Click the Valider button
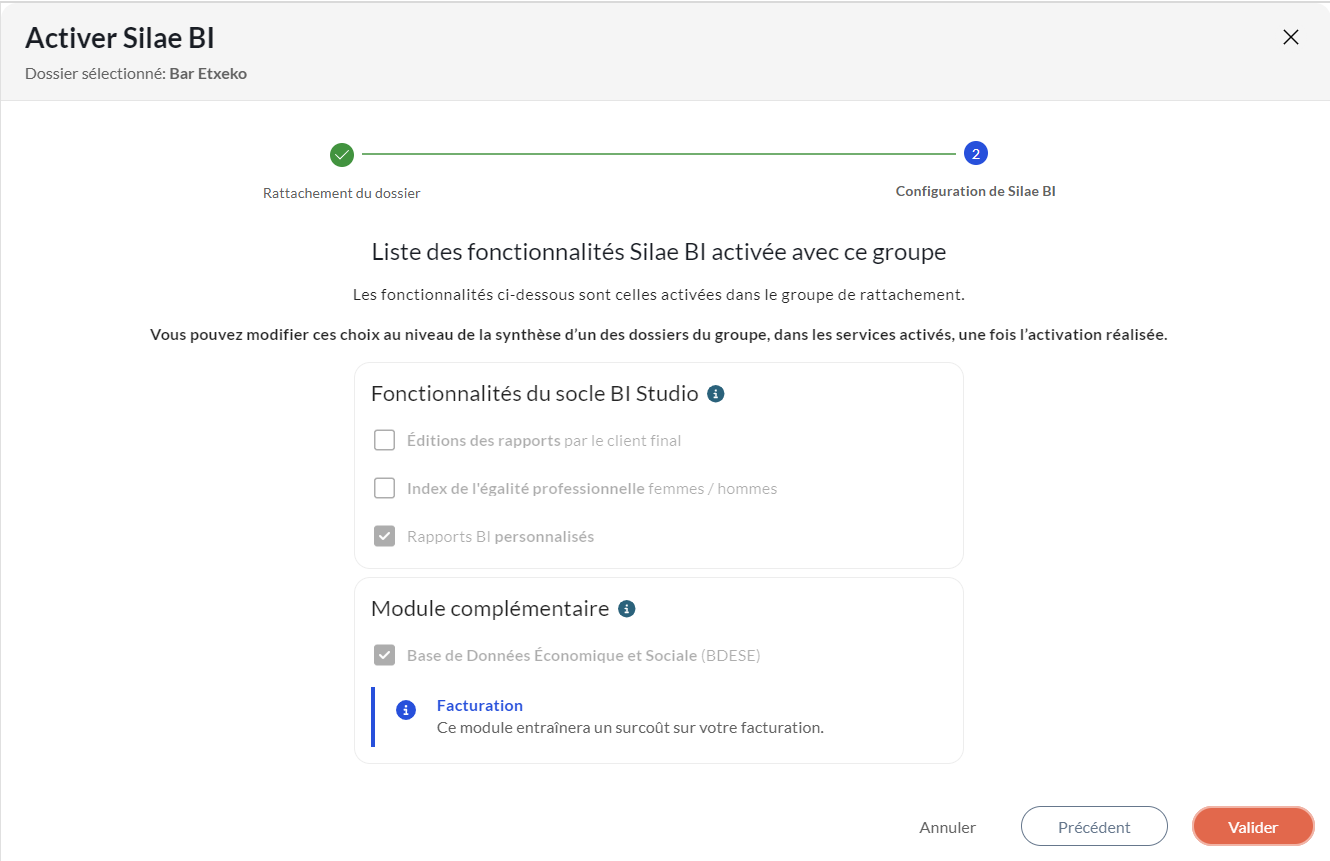 pos(1253,827)
